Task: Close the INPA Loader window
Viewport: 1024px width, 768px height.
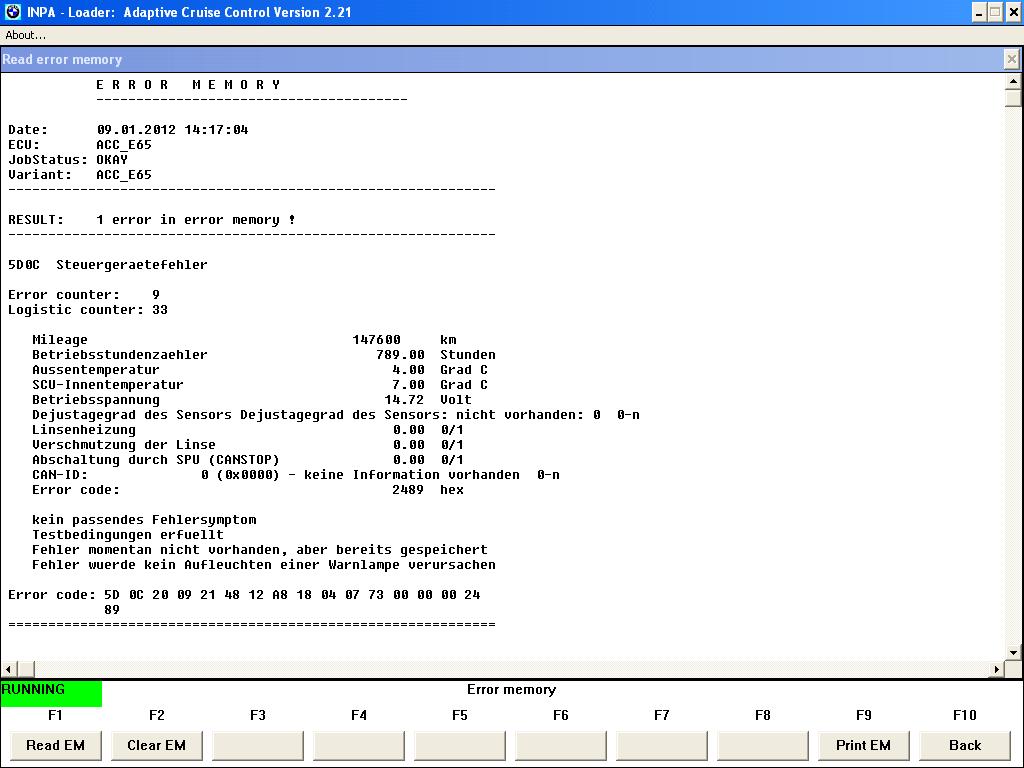Action: tap(1012, 12)
